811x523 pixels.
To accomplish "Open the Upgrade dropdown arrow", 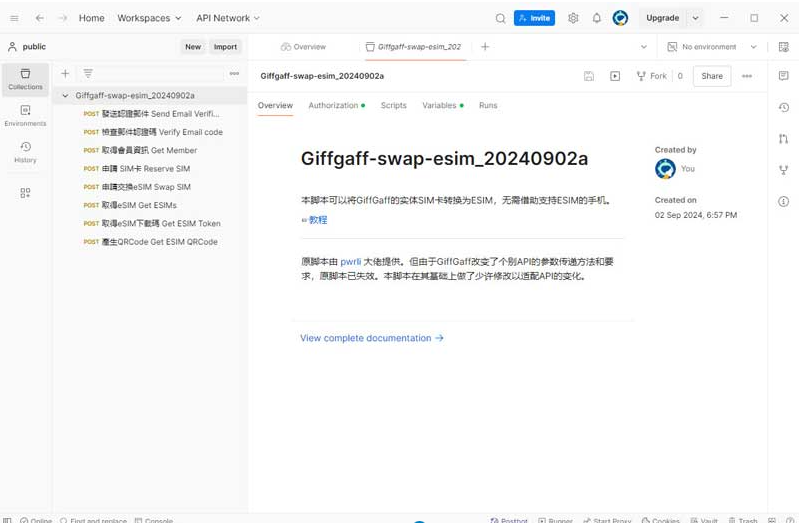I will click(x=695, y=18).
